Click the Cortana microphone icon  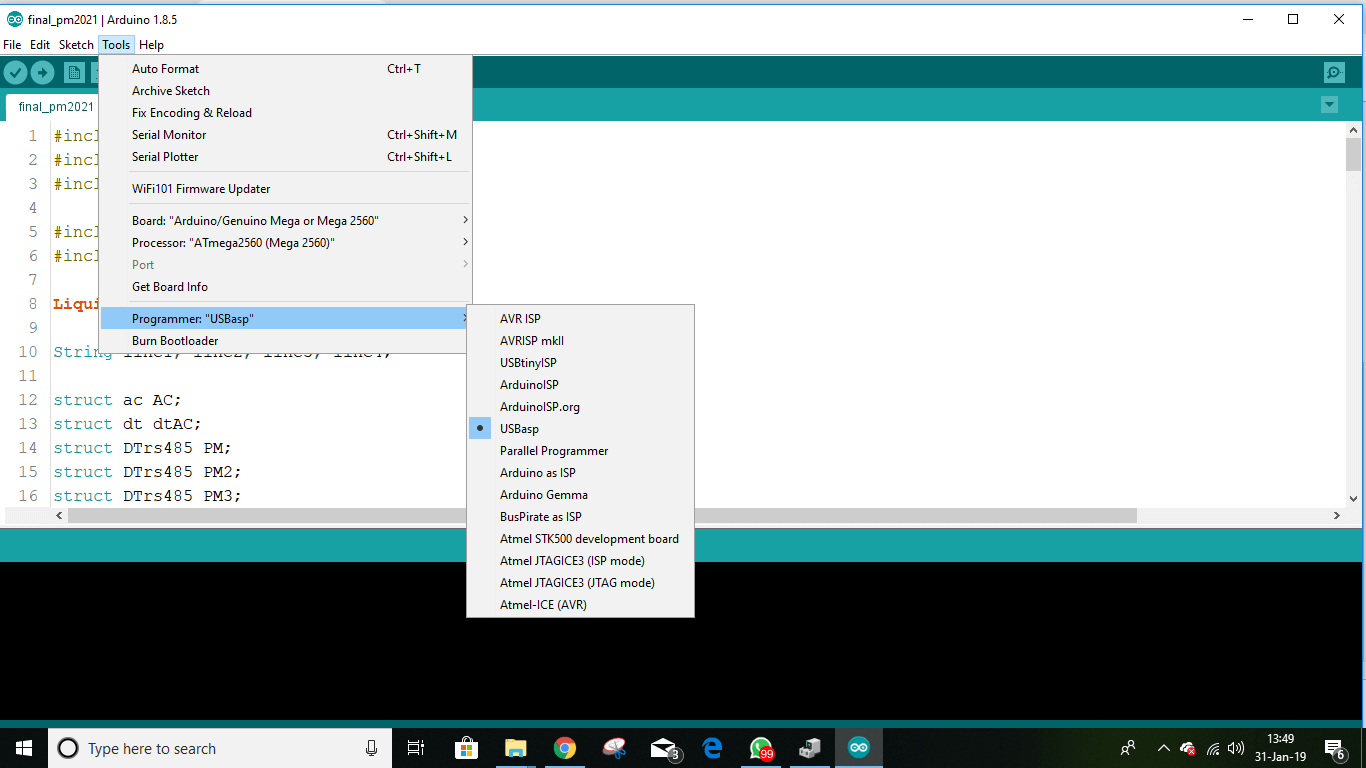click(372, 748)
